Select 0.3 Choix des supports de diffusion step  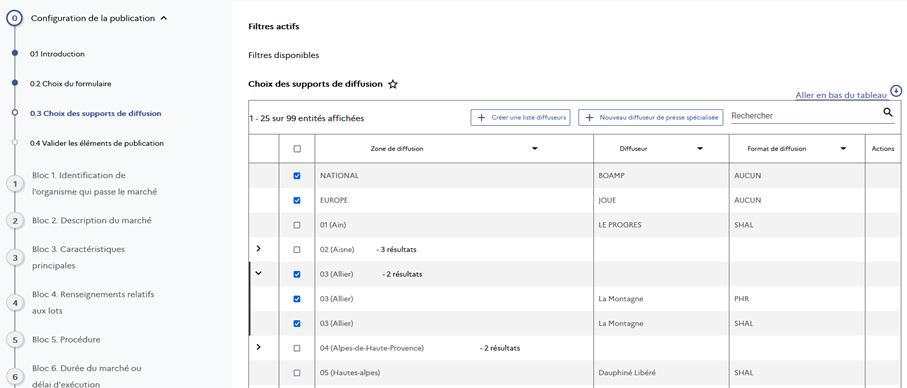coord(95,113)
